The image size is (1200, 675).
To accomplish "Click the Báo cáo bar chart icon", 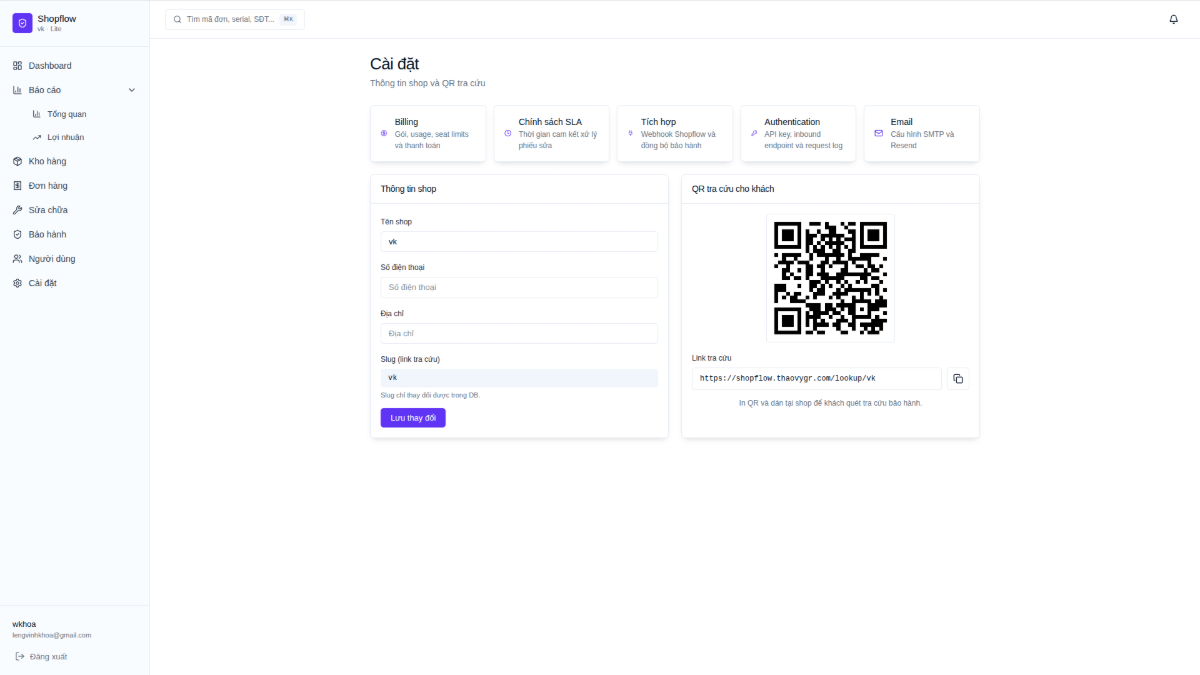I will 17,90.
